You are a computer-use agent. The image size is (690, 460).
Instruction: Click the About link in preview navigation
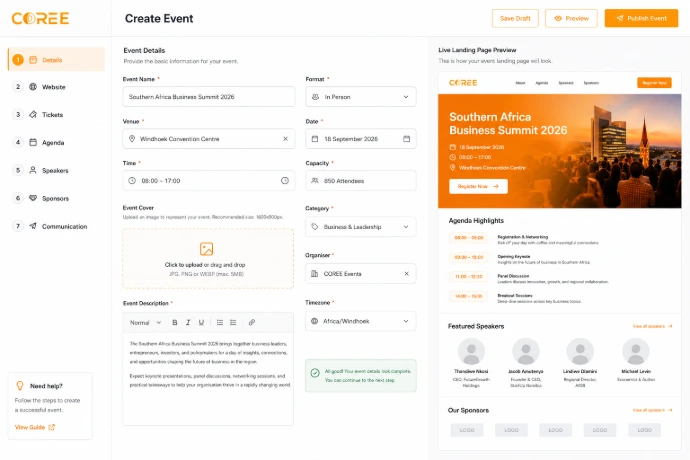point(520,83)
